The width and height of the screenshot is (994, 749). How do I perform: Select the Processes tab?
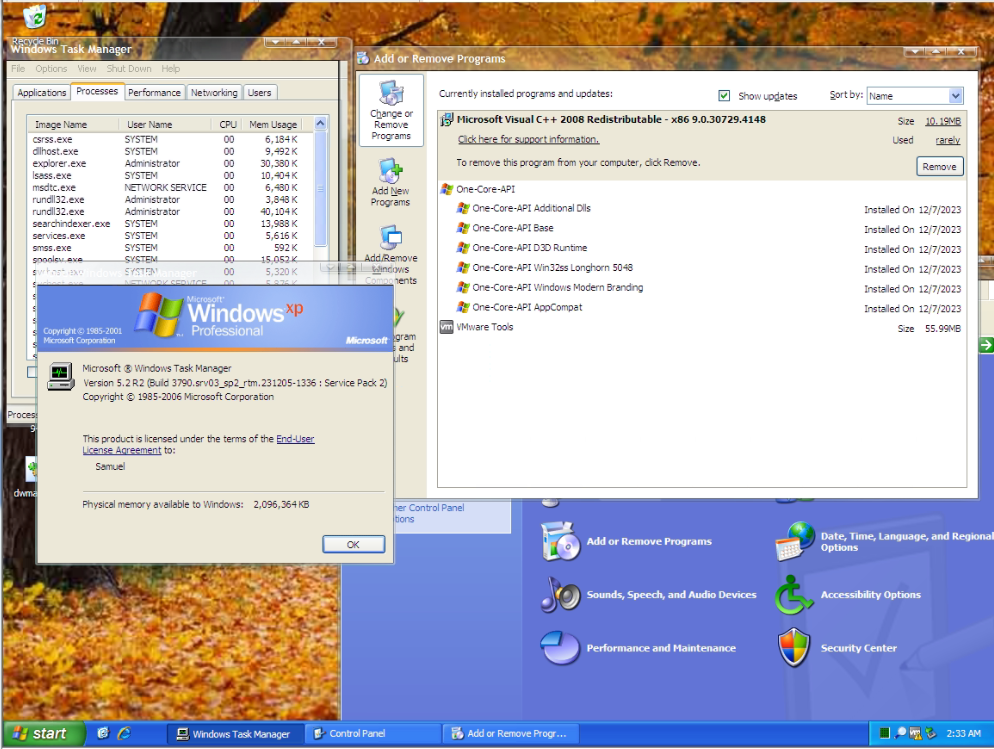coord(97,91)
